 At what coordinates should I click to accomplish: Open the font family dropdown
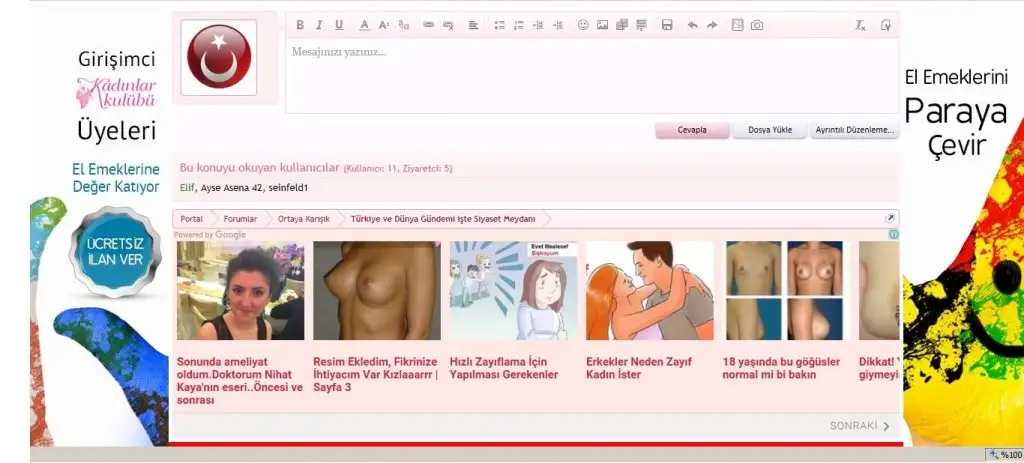[x=404, y=25]
